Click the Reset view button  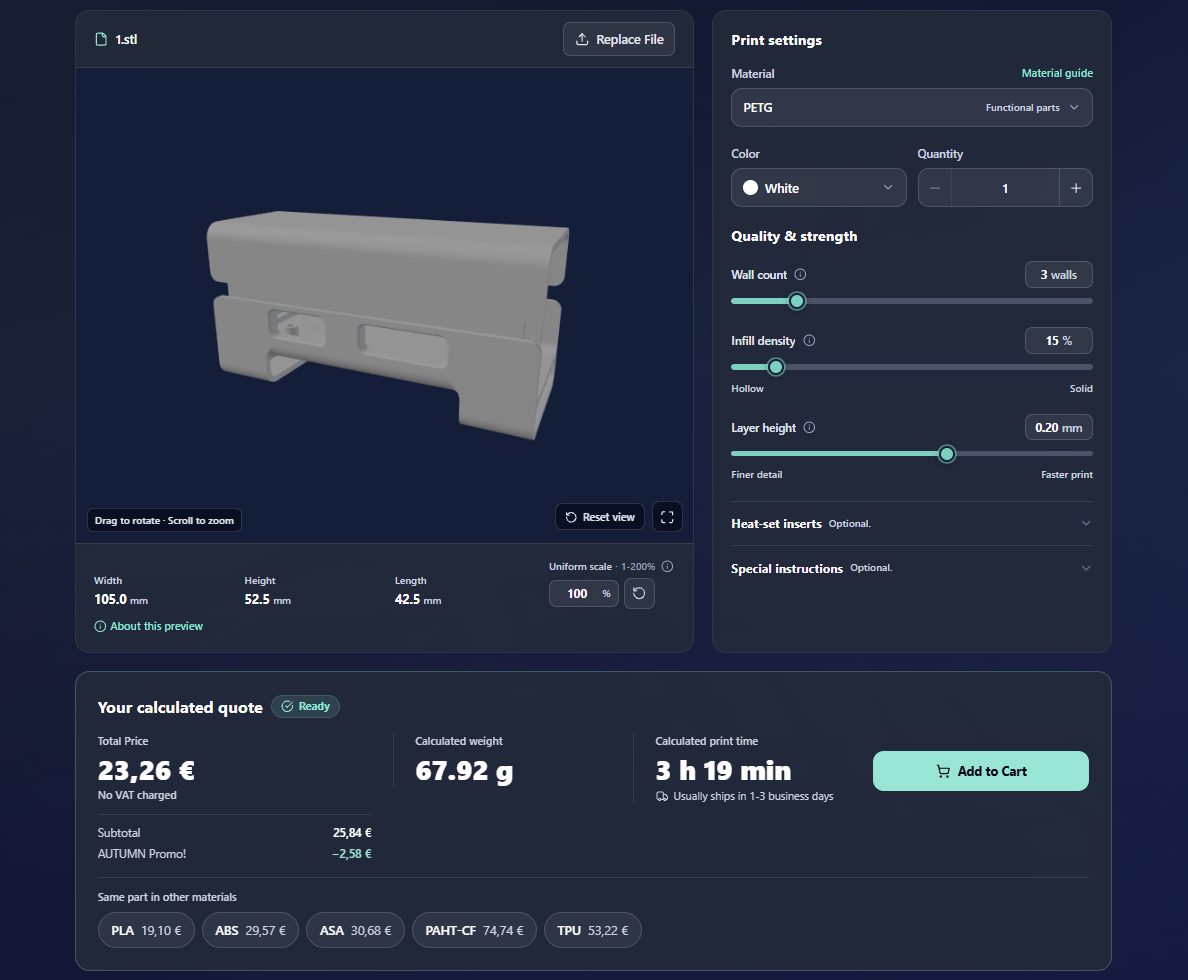(x=600, y=517)
